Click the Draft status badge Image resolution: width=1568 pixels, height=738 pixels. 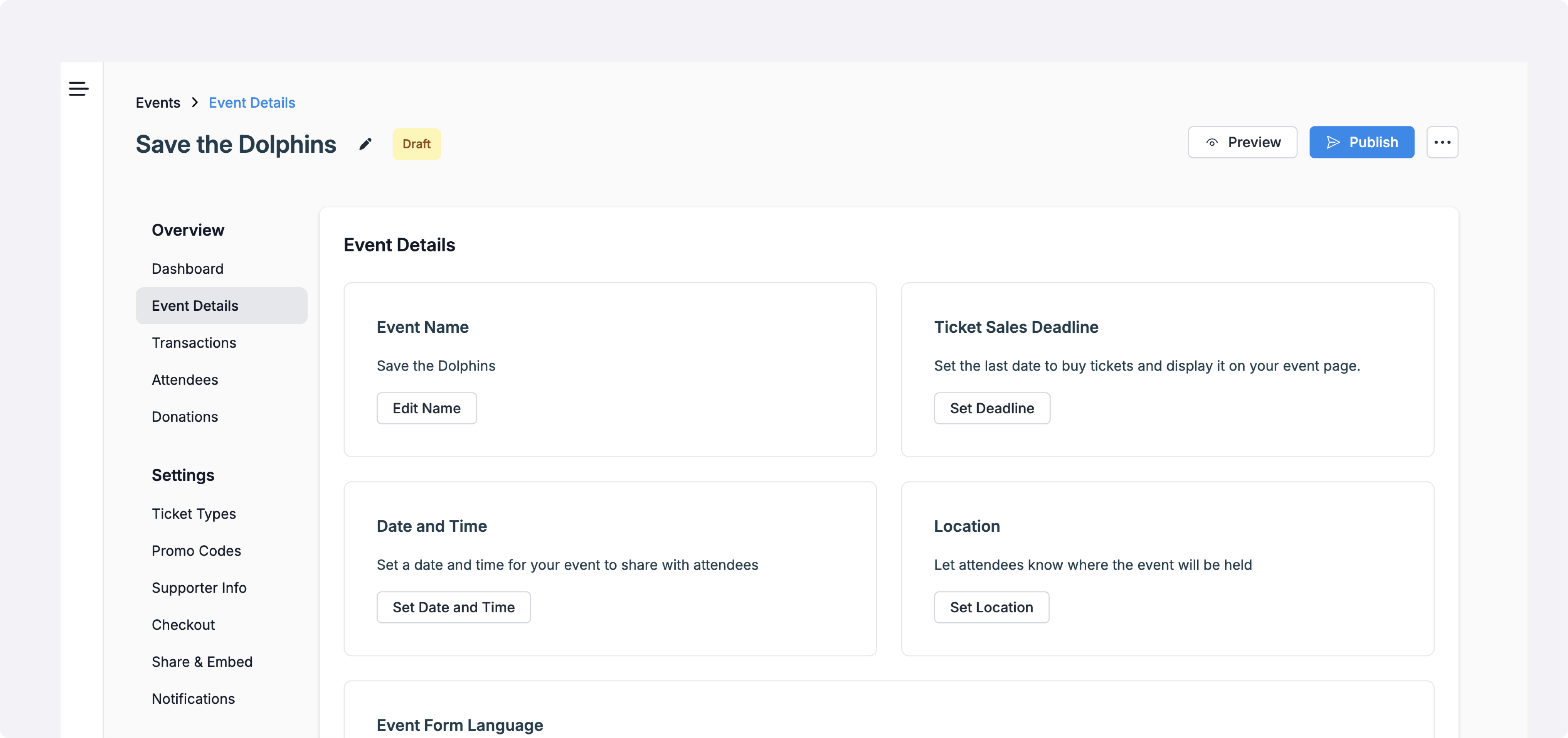click(416, 144)
